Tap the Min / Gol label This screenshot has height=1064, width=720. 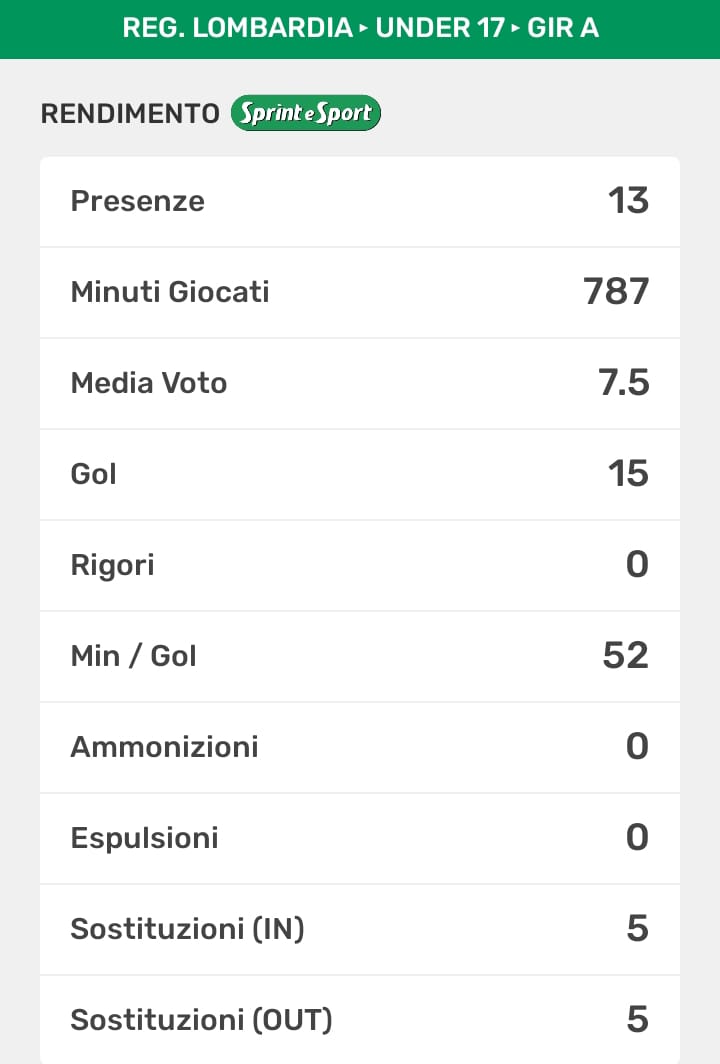coord(133,656)
